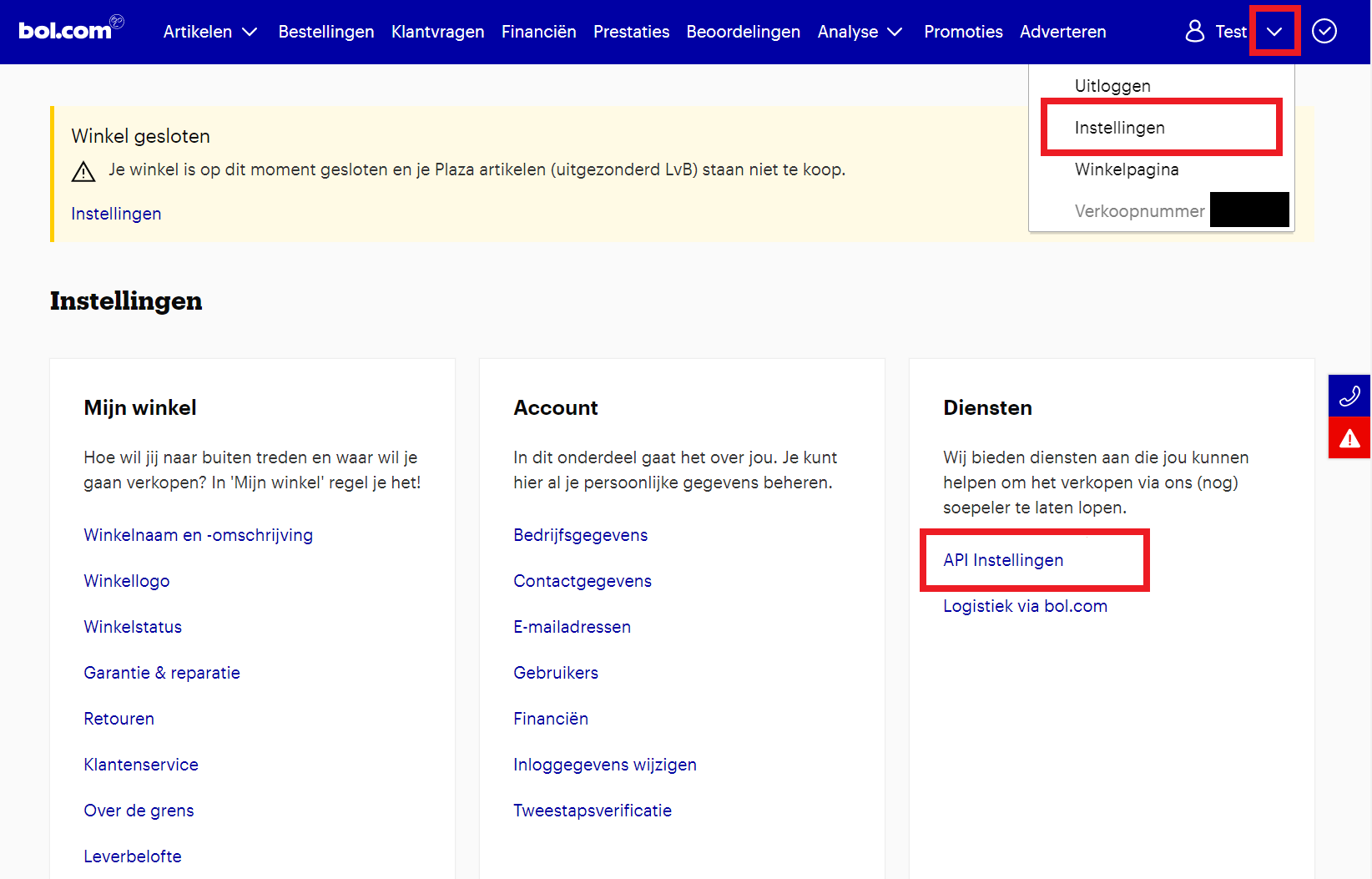The width and height of the screenshot is (1372, 879).
Task: Open the Bestellingen menu
Action: 326,32
